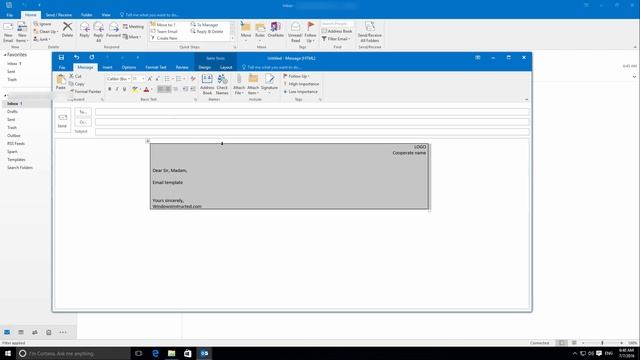Open Tasks view in navigation bar
The width and height of the screenshot is (640, 360).
[x=49, y=332]
